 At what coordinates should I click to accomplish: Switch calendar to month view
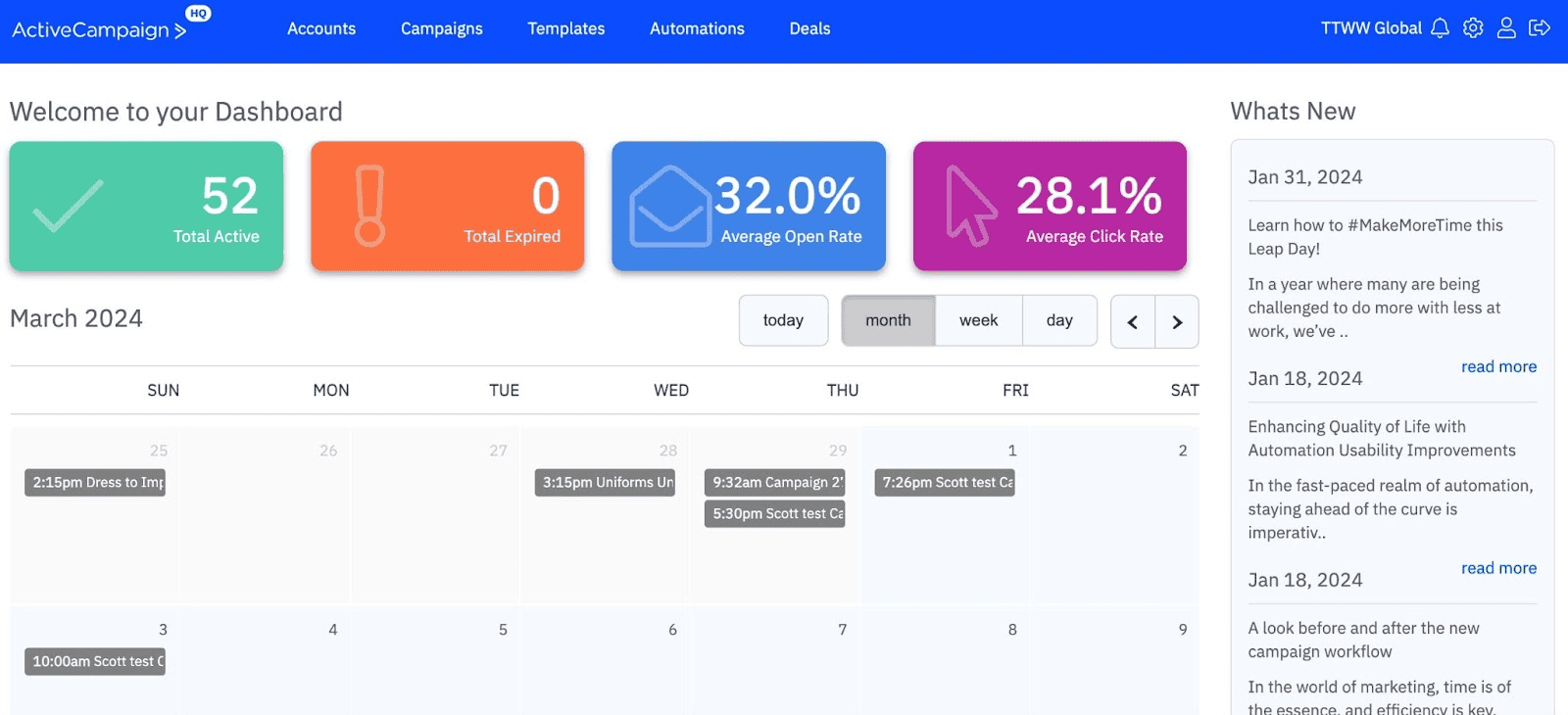pyautogui.click(x=888, y=320)
